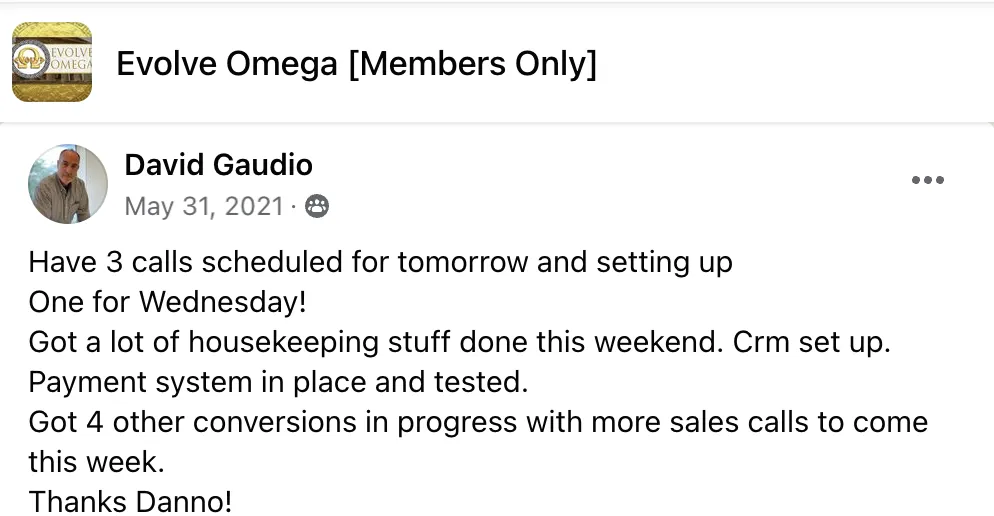Click the "One for Wednesday!" text line
The width and height of the screenshot is (994, 516).
(167, 302)
